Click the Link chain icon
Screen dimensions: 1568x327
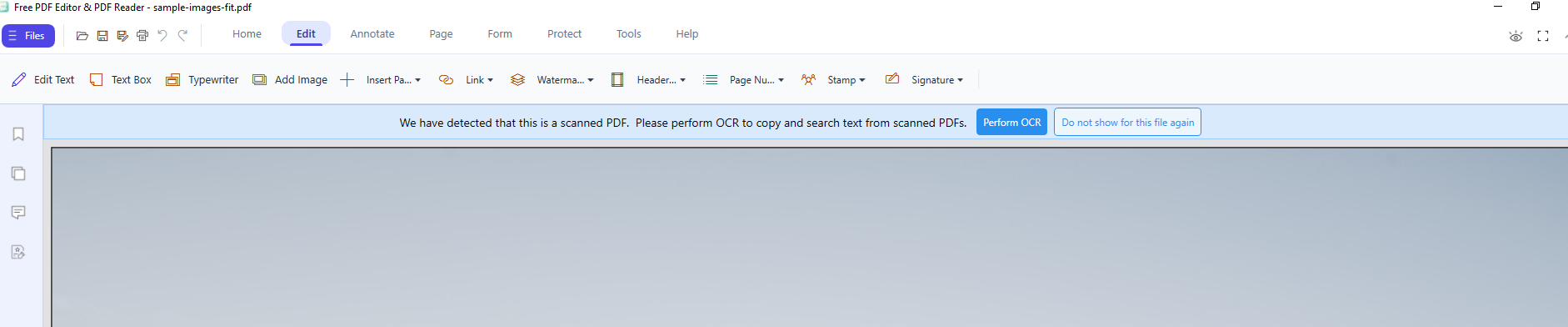pyautogui.click(x=446, y=80)
